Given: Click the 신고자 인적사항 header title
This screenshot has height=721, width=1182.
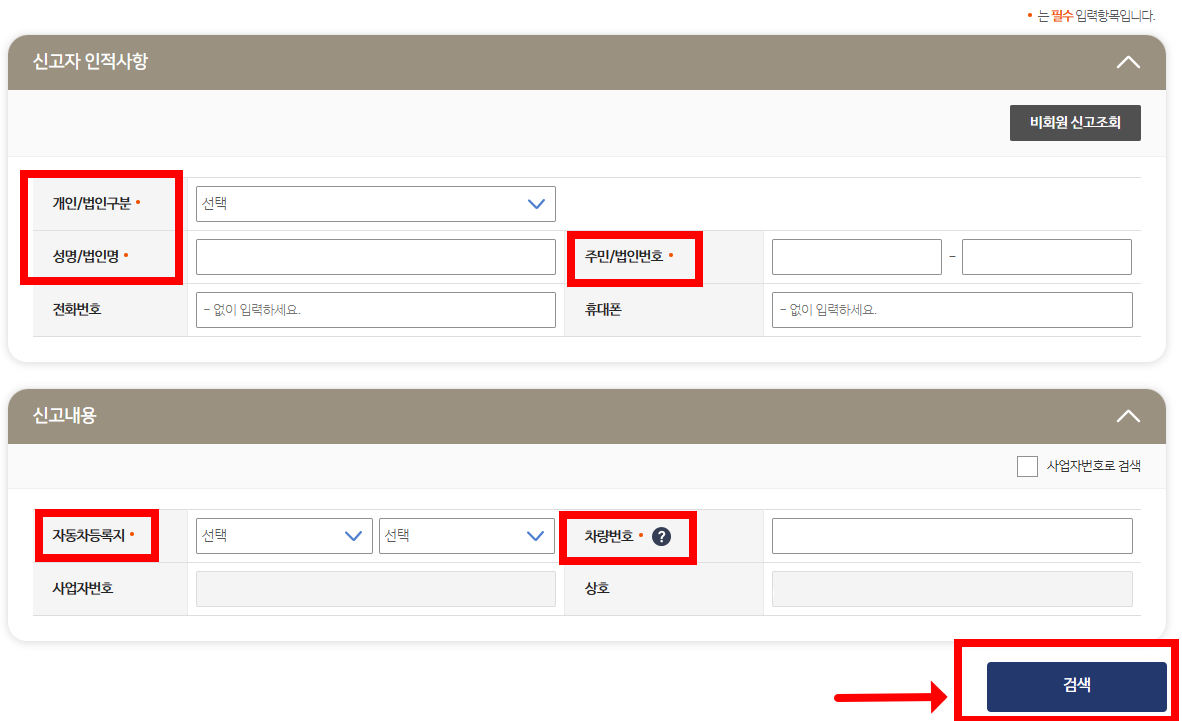Looking at the screenshot, I should [x=90, y=62].
